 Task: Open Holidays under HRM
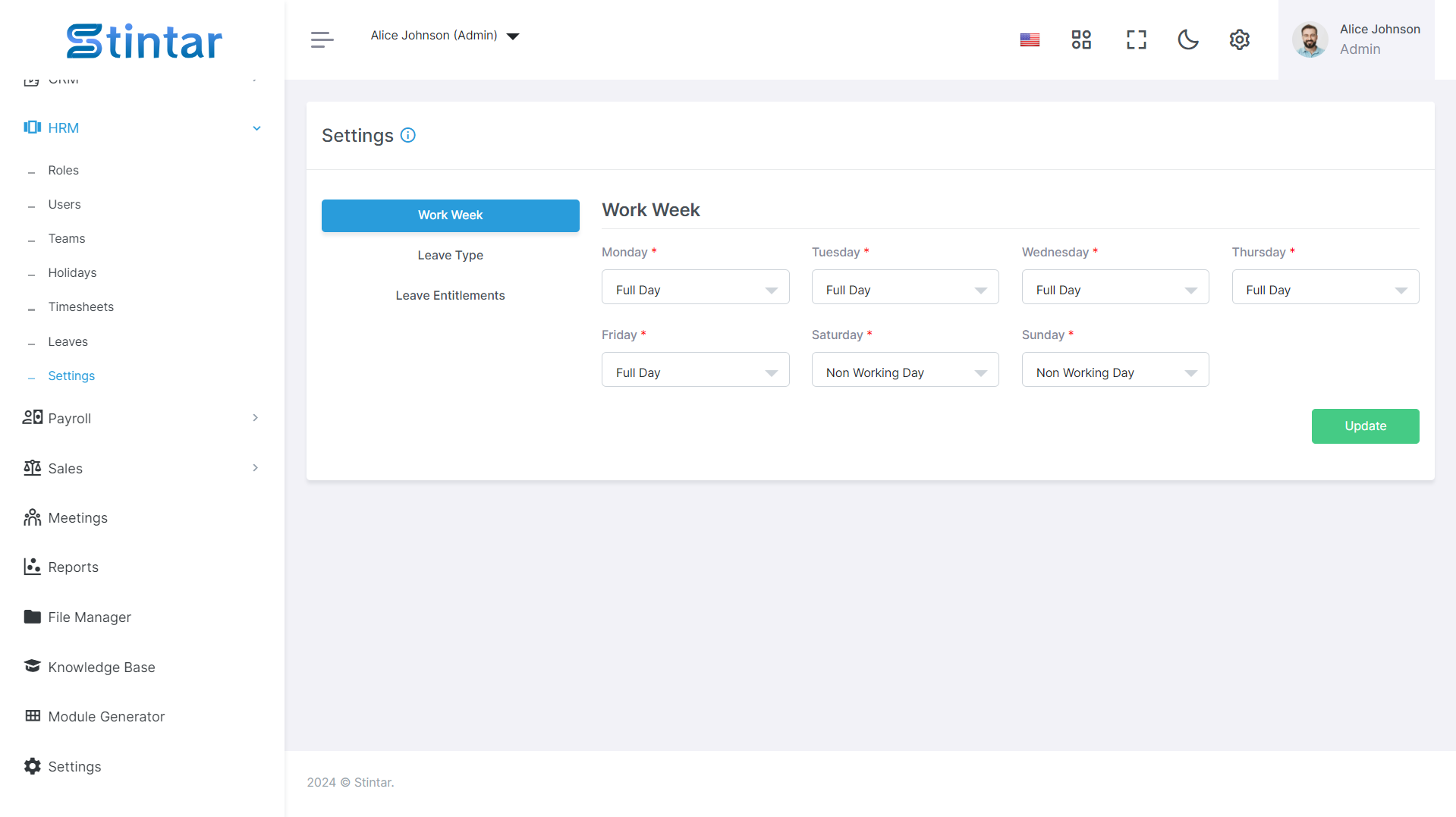pos(72,273)
